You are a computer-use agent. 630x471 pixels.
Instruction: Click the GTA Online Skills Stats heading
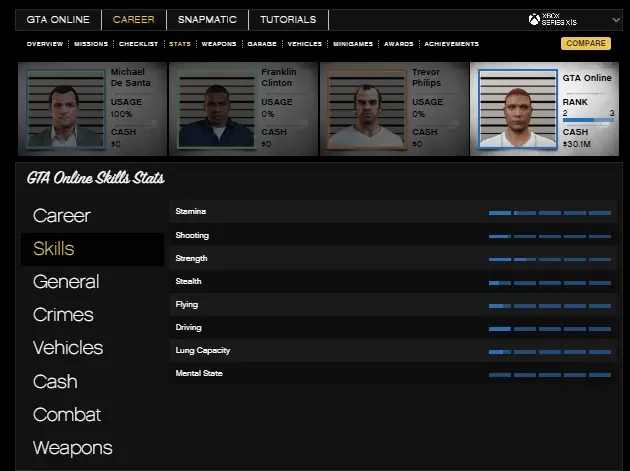pyautogui.click(x=96, y=178)
